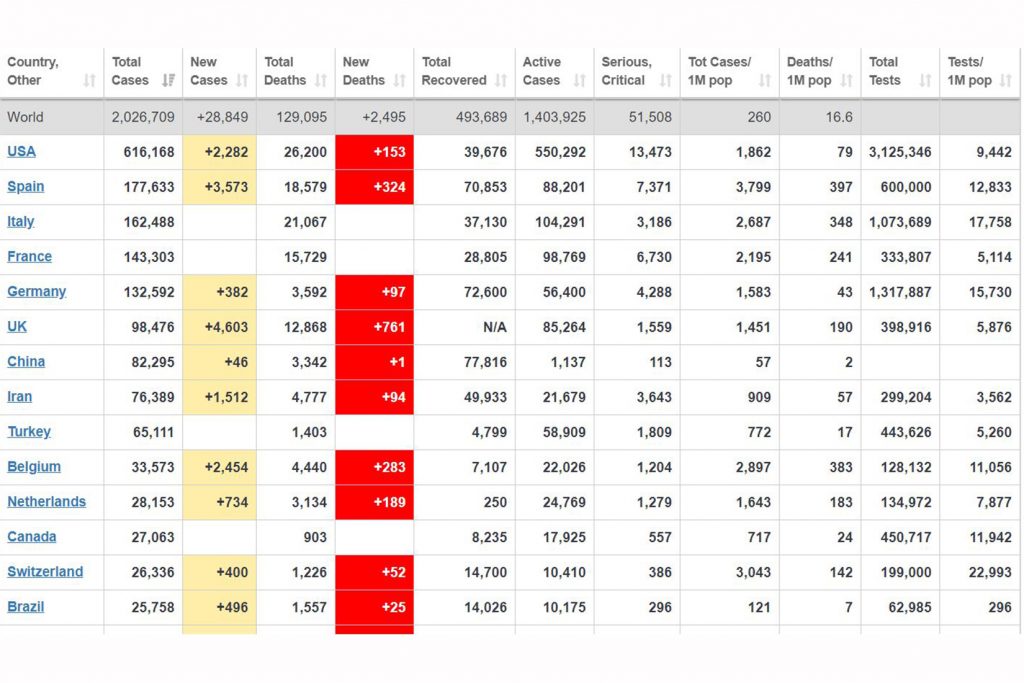Sort table by Total Deaths icon
The height and width of the screenshot is (683, 1024).
click(321, 80)
